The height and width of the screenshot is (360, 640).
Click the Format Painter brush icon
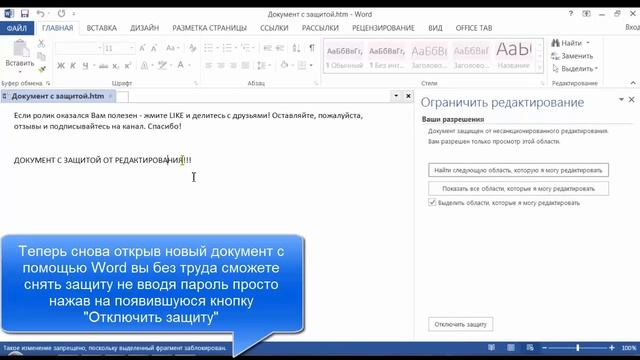point(41,69)
